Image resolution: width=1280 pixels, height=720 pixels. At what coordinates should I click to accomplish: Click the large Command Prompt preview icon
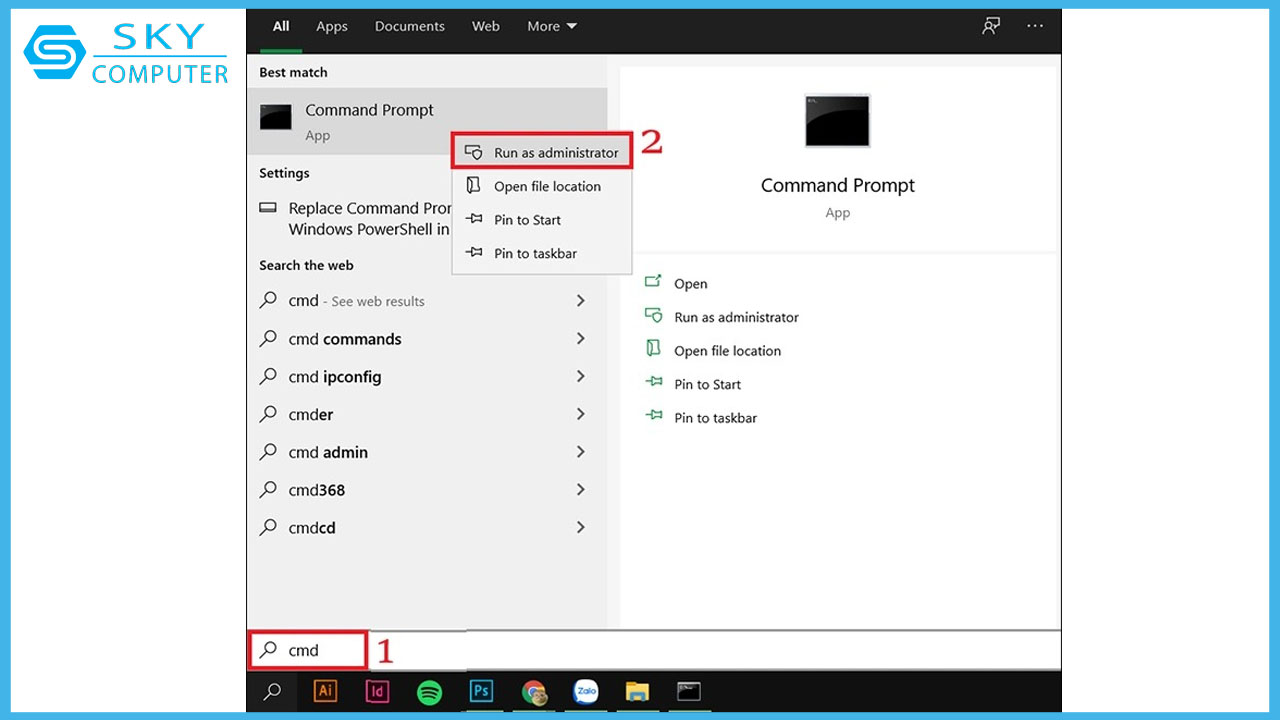(837, 122)
